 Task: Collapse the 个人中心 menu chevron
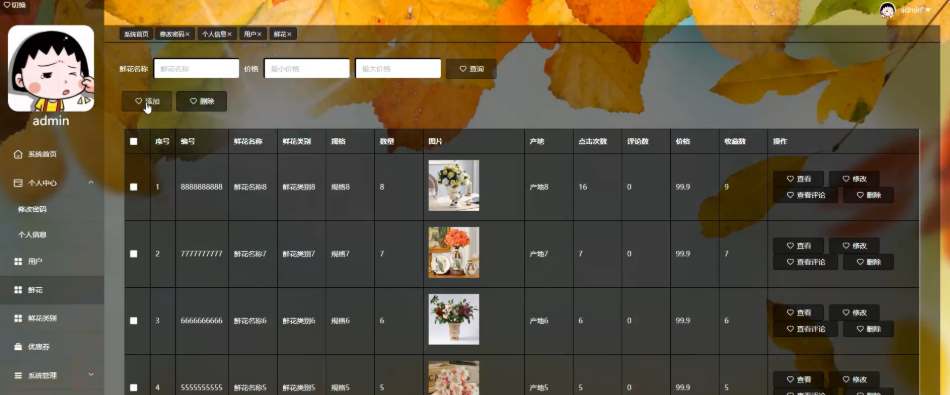coord(91,182)
